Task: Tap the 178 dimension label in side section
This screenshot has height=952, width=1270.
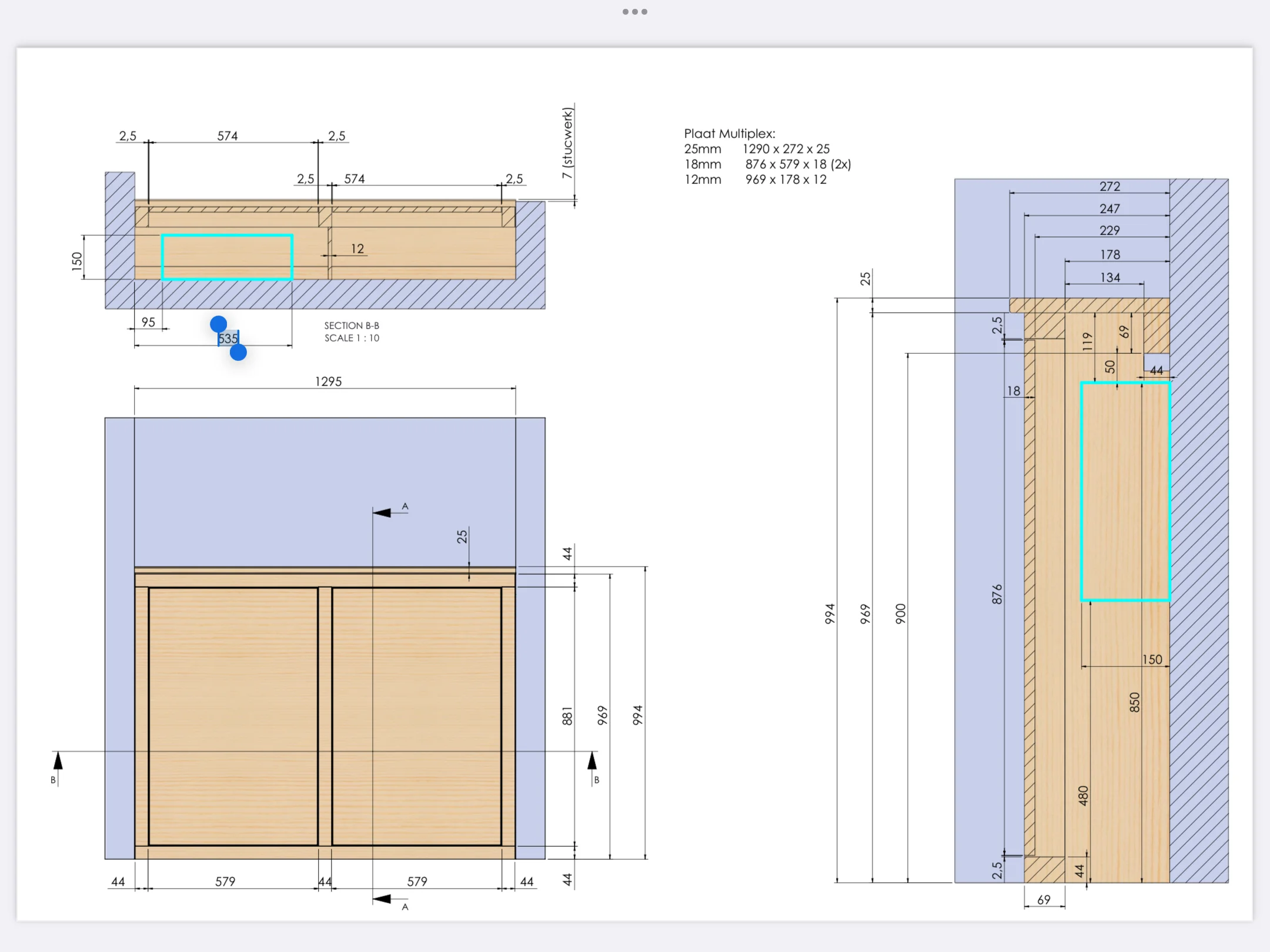Action: [1109, 254]
